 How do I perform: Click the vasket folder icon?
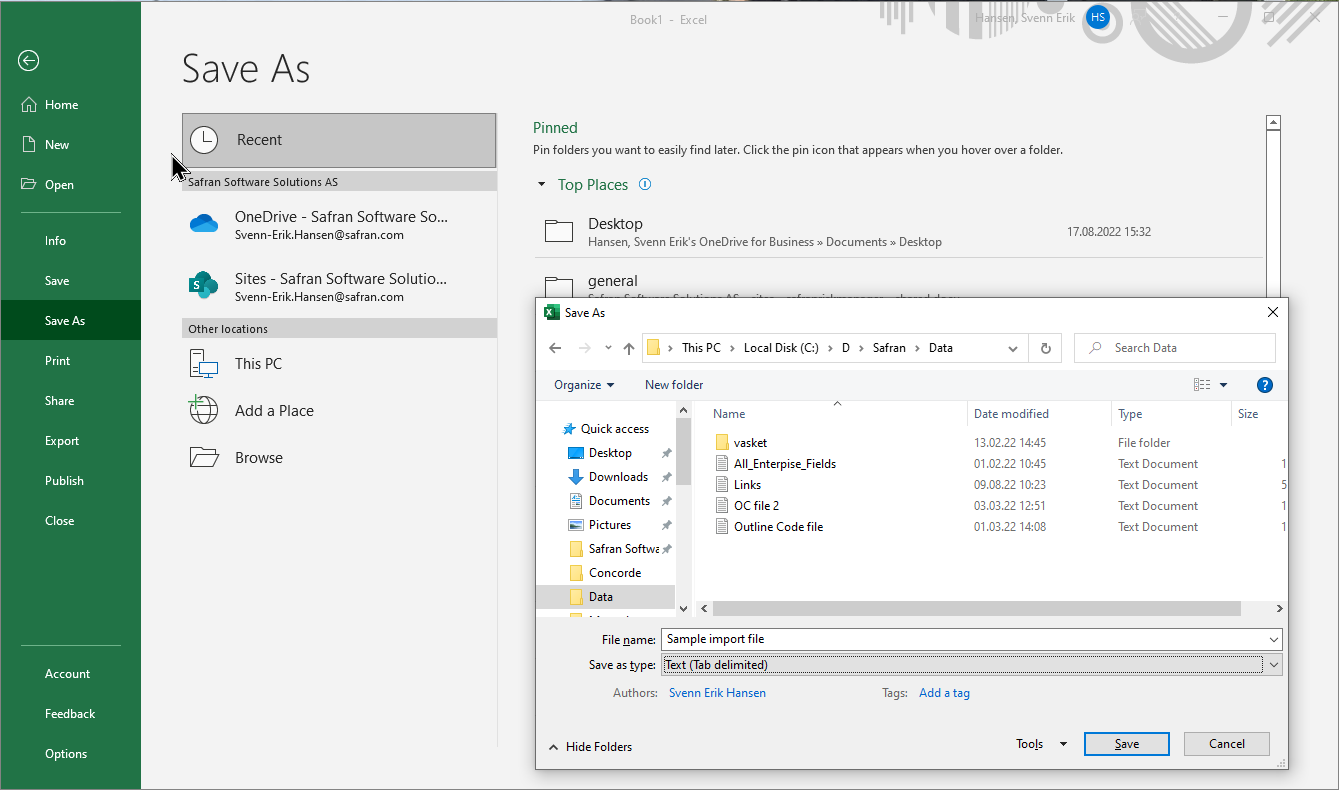click(724, 442)
